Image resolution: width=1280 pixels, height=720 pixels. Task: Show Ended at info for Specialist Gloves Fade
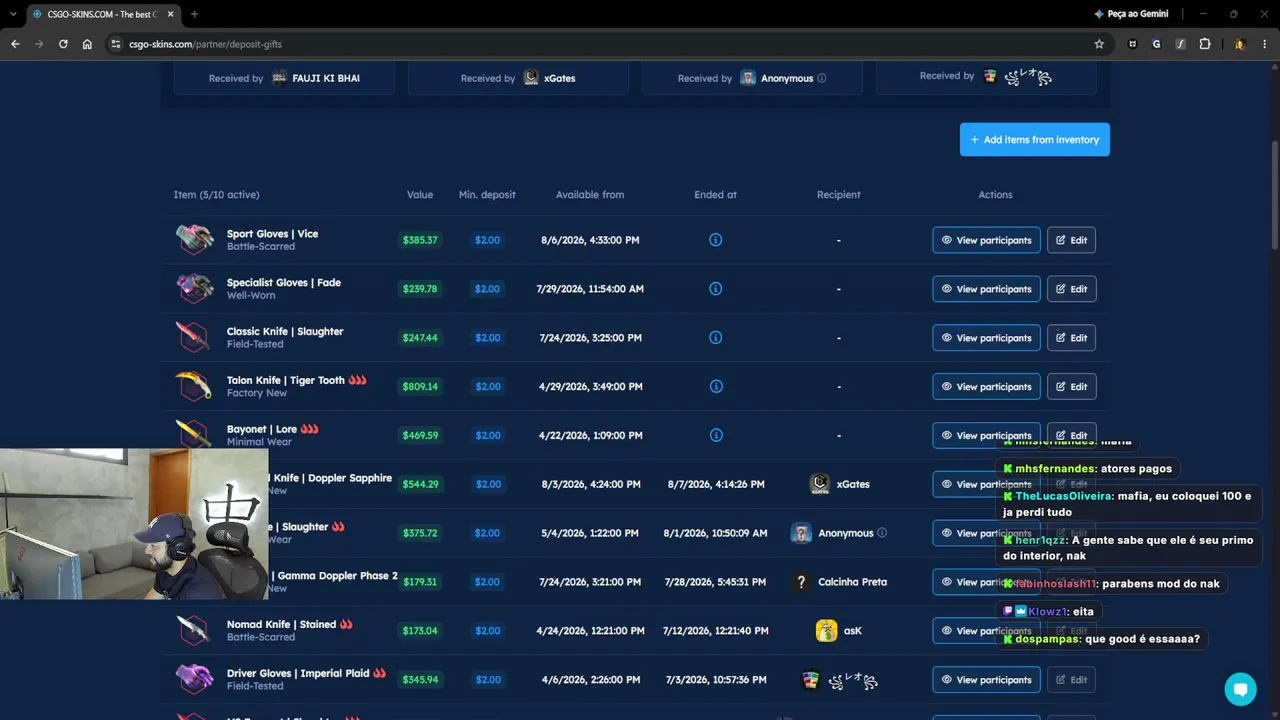coord(715,289)
